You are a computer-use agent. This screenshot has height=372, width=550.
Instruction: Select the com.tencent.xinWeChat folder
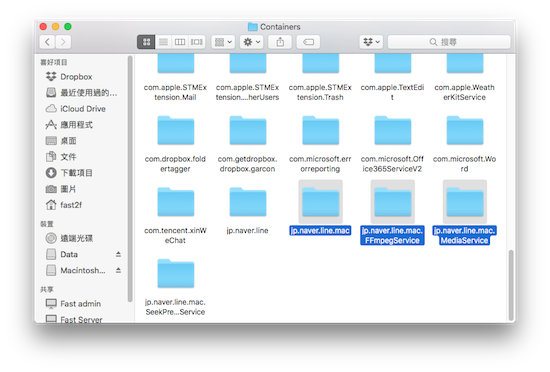tap(175, 215)
